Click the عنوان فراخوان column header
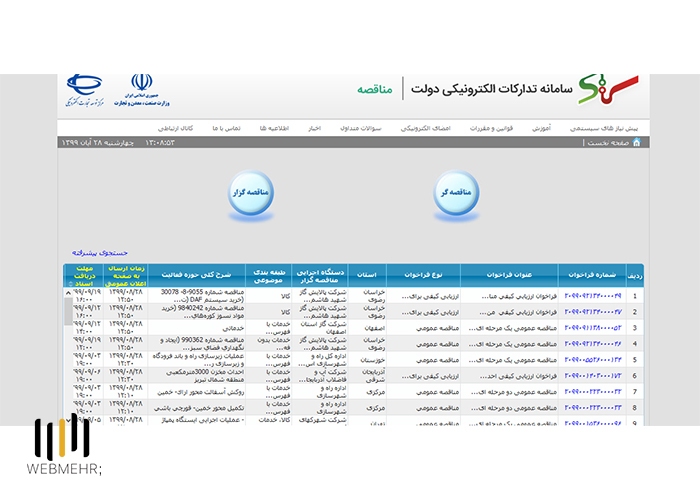 509,275
